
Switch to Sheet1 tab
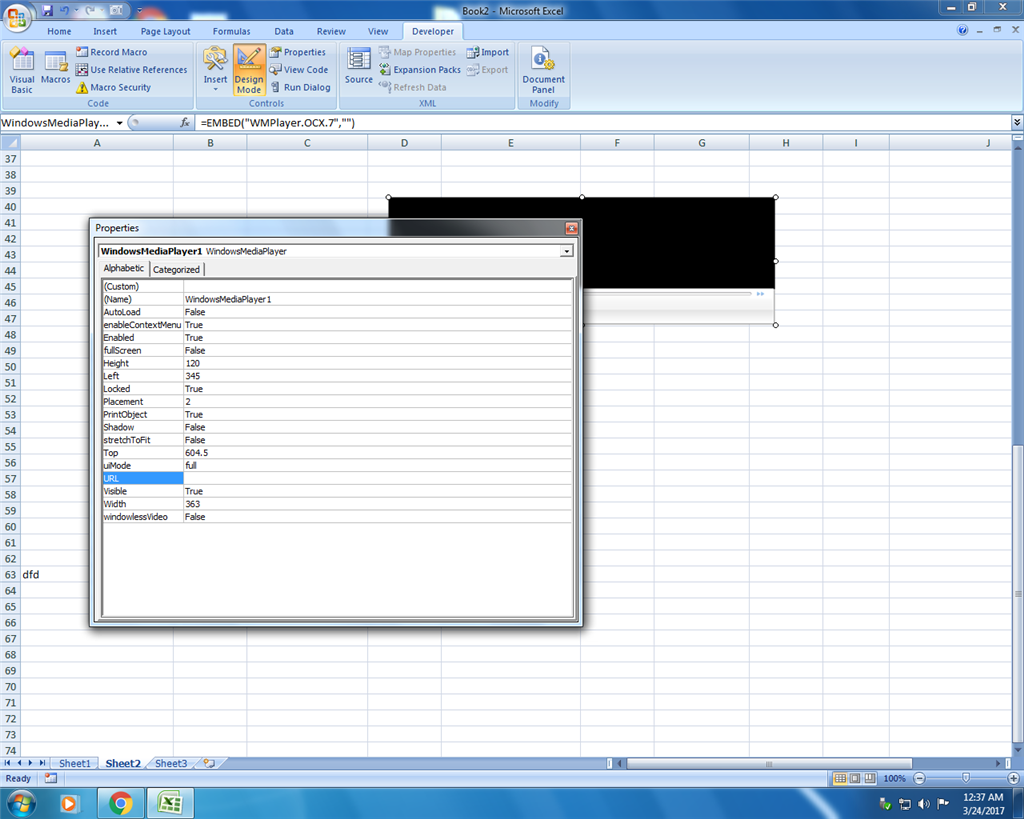[x=74, y=763]
